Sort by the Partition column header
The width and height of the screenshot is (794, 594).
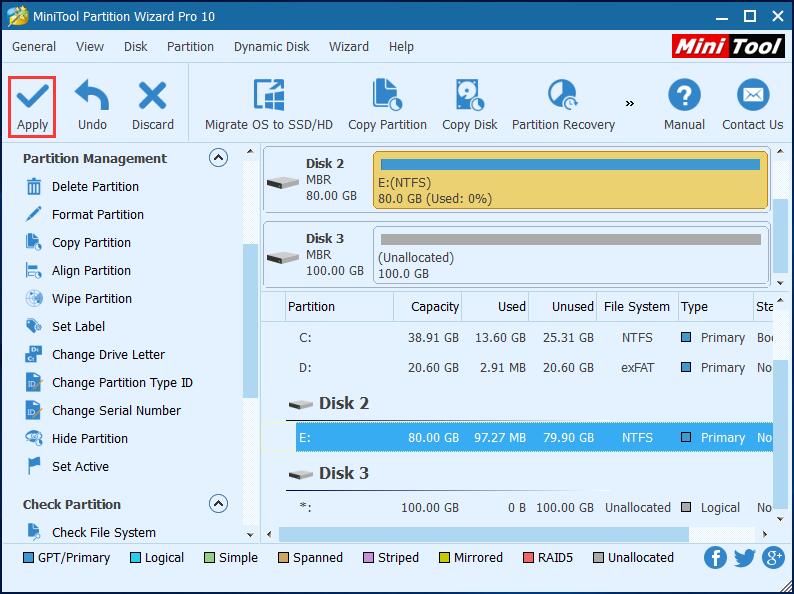(339, 306)
